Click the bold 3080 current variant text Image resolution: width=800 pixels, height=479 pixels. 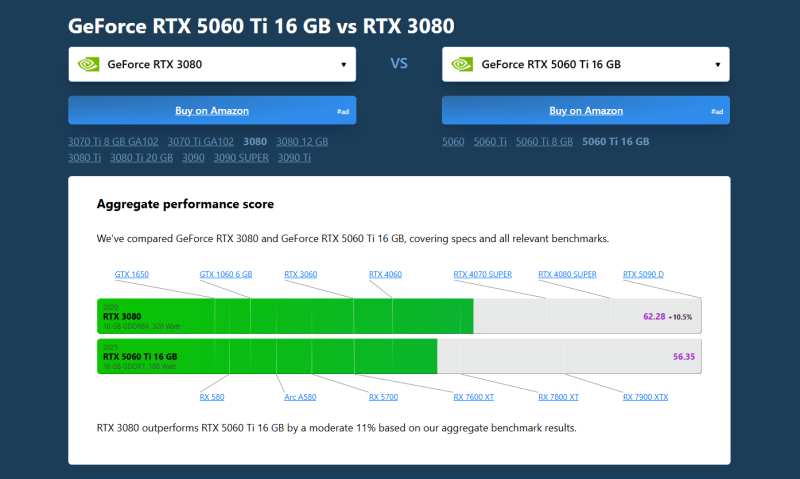[255, 141]
